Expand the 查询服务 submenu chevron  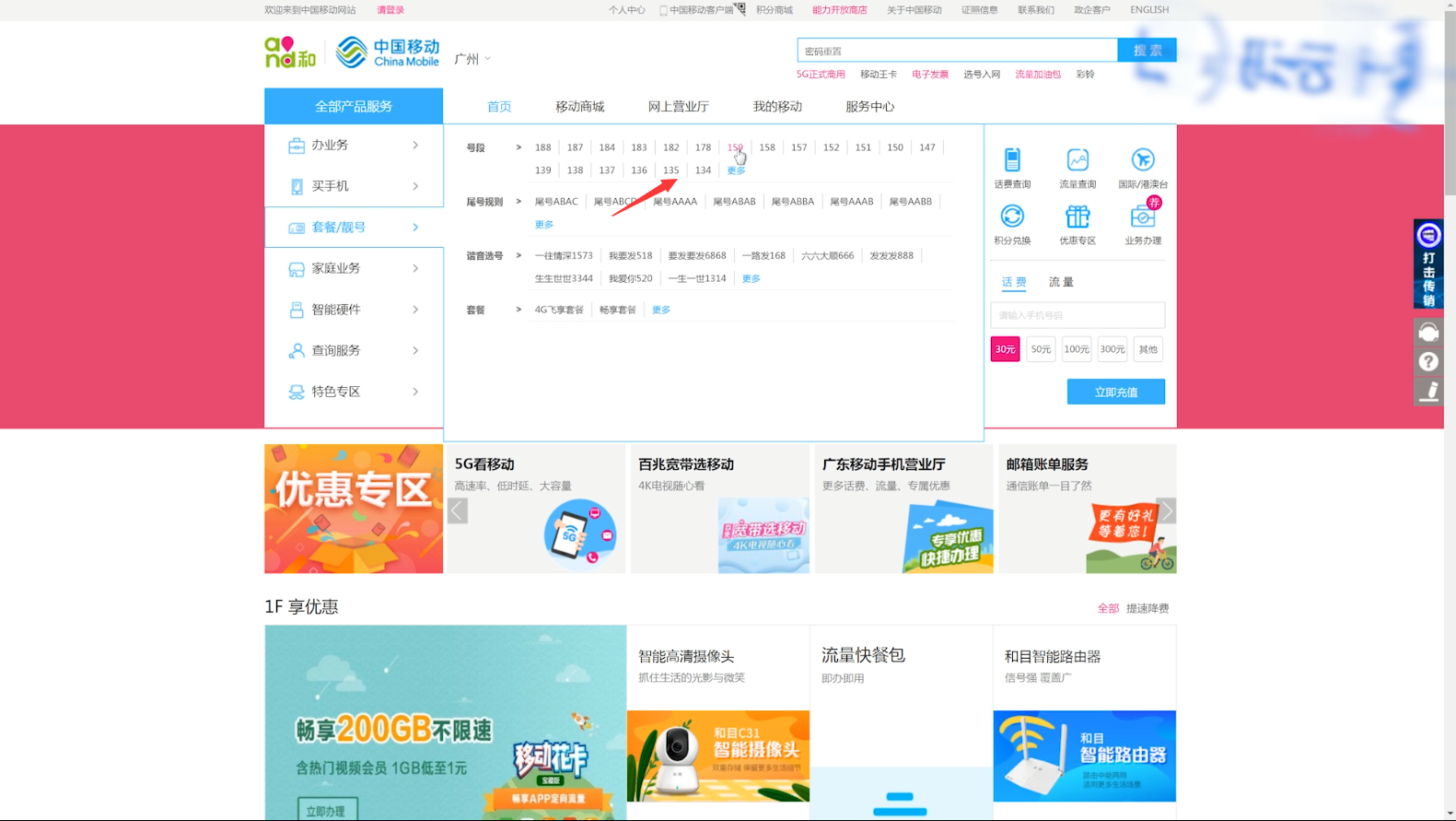tap(415, 351)
